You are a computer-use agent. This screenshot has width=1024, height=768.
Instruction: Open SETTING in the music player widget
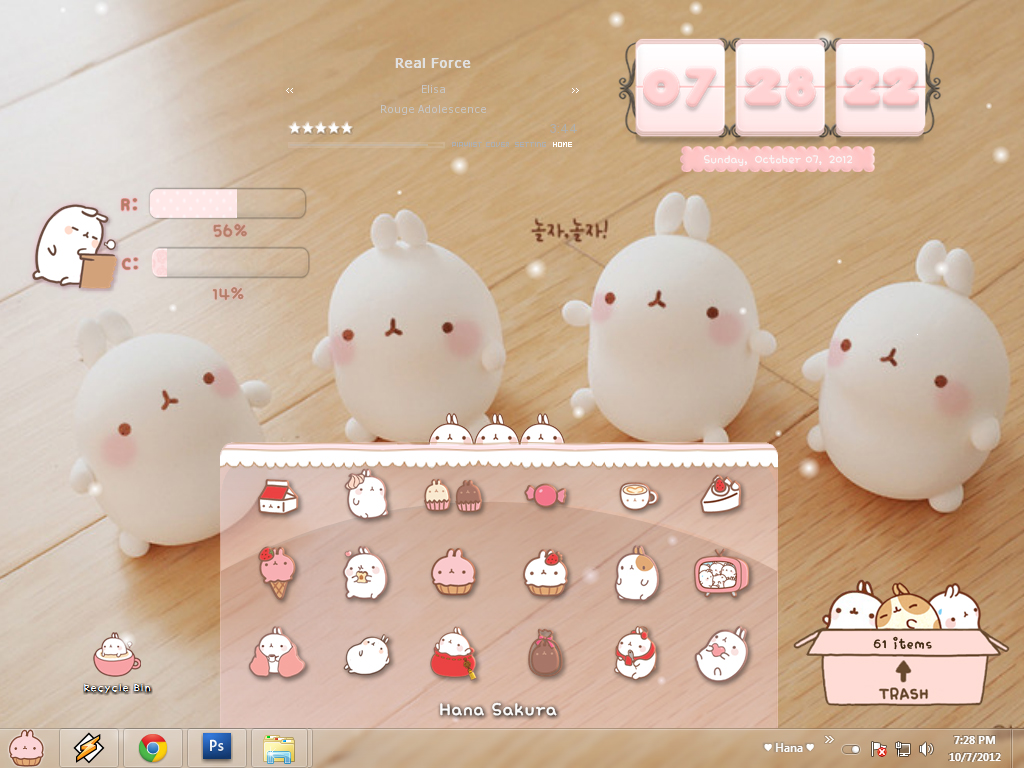pyautogui.click(x=529, y=145)
